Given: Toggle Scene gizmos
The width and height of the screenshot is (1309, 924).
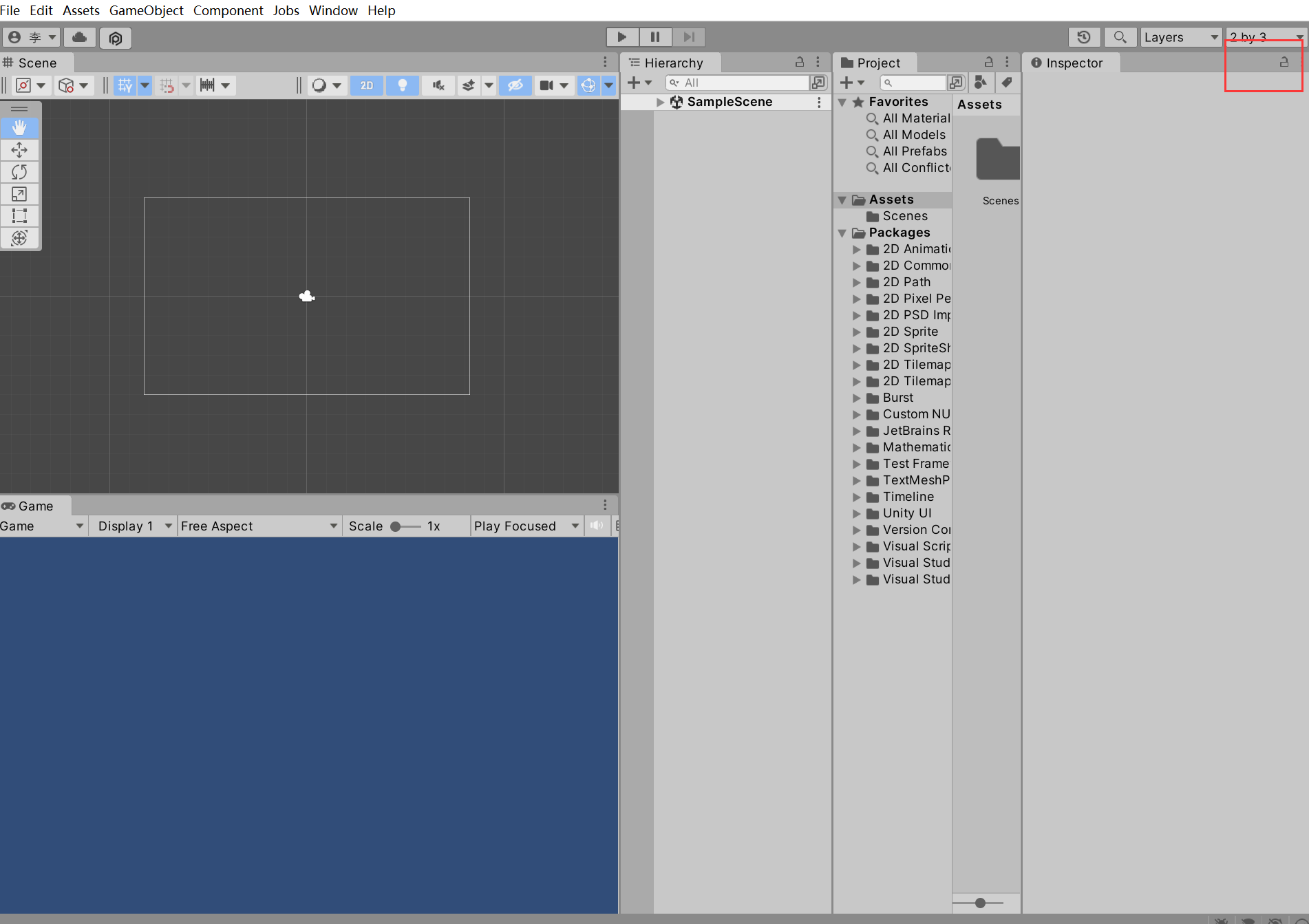Looking at the screenshot, I should coord(588,85).
